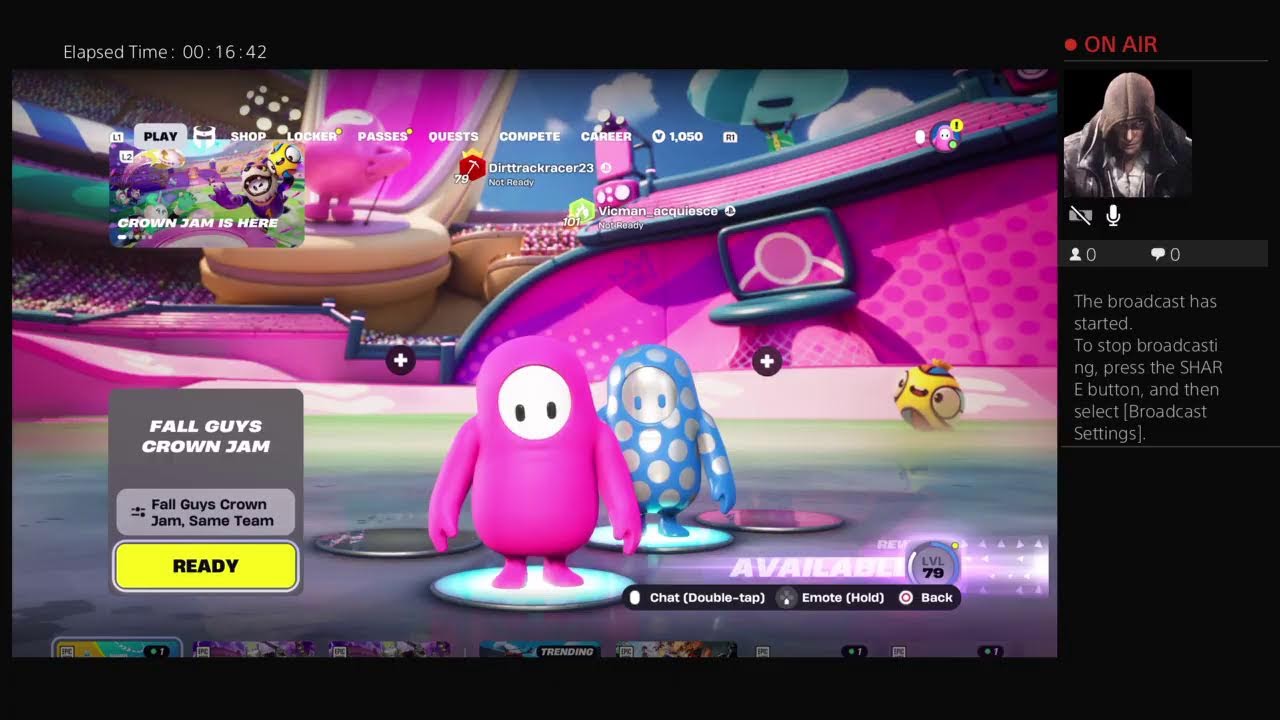
Task: Click the AVAILABLE rewards banner
Action: [815, 568]
